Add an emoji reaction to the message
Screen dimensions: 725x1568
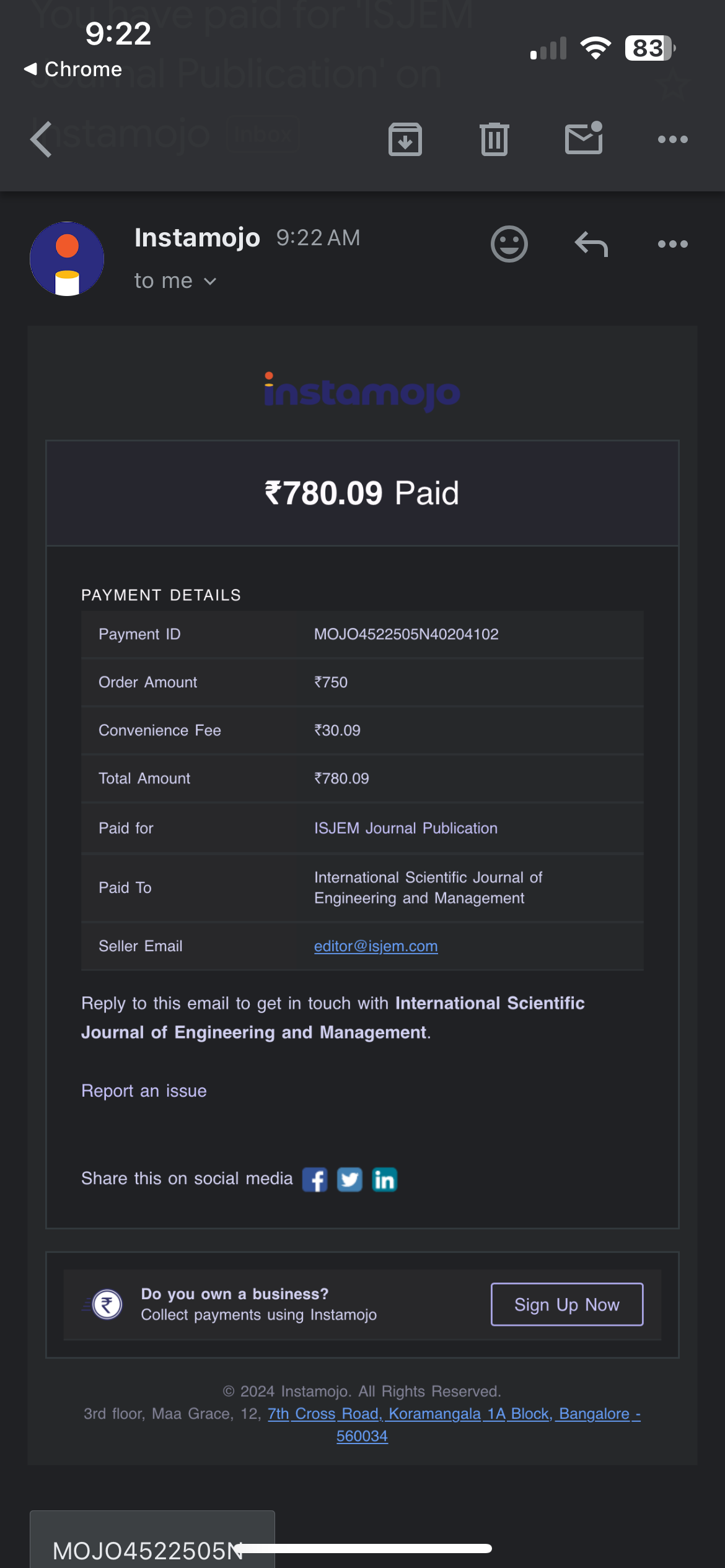tap(509, 244)
